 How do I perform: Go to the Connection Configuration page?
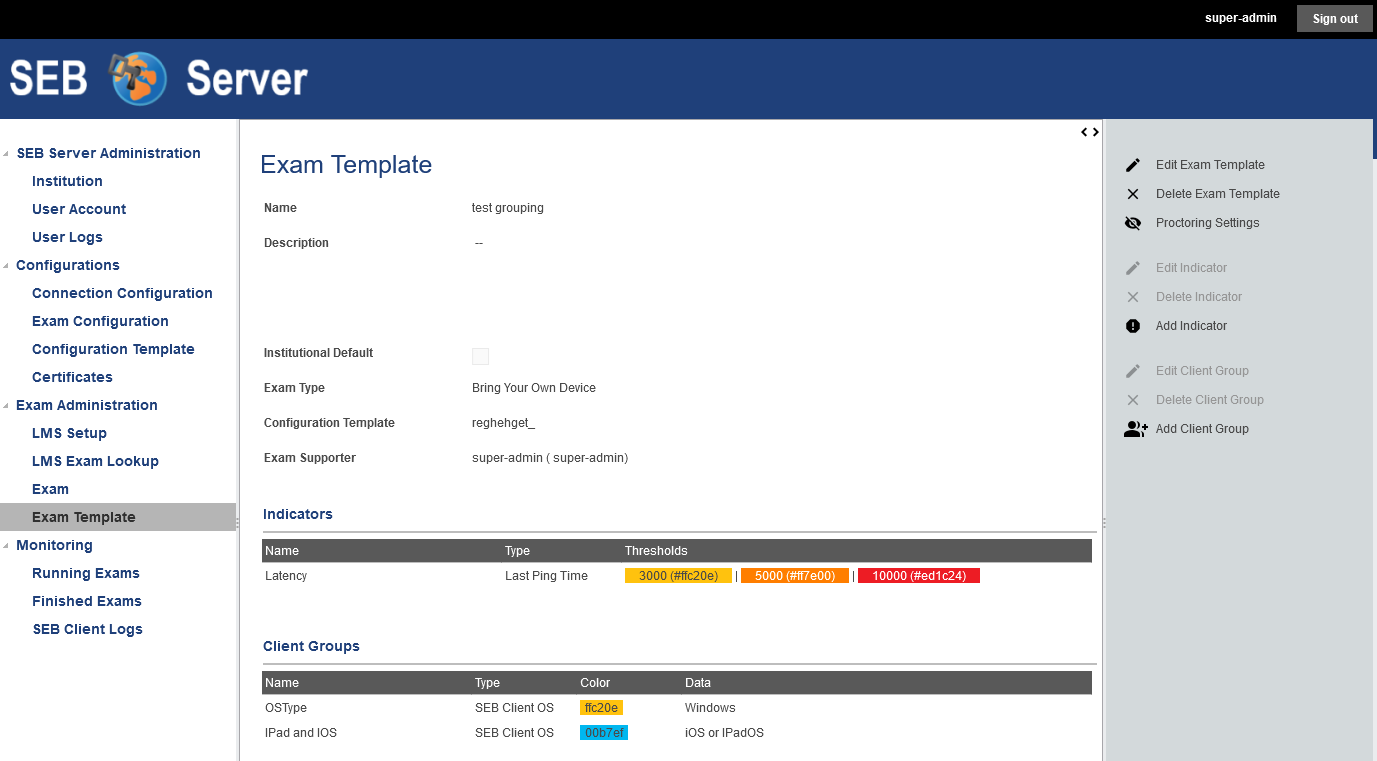(122, 293)
